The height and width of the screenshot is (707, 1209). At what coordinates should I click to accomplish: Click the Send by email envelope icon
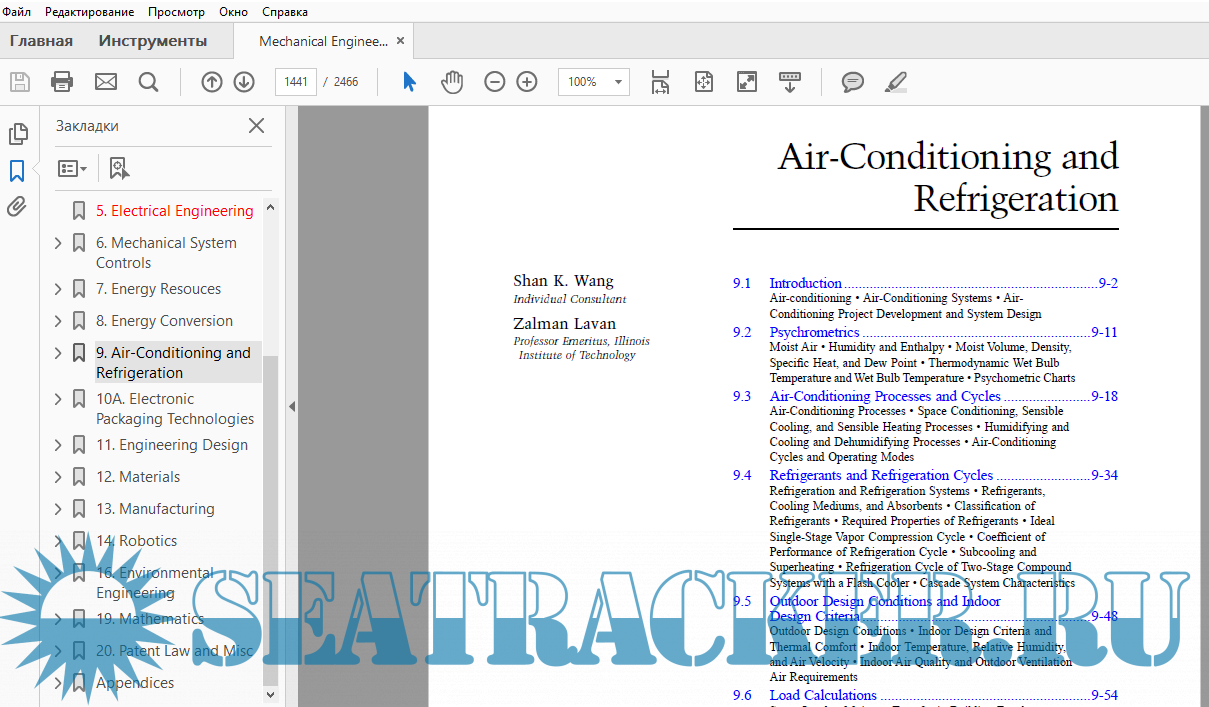pos(106,82)
